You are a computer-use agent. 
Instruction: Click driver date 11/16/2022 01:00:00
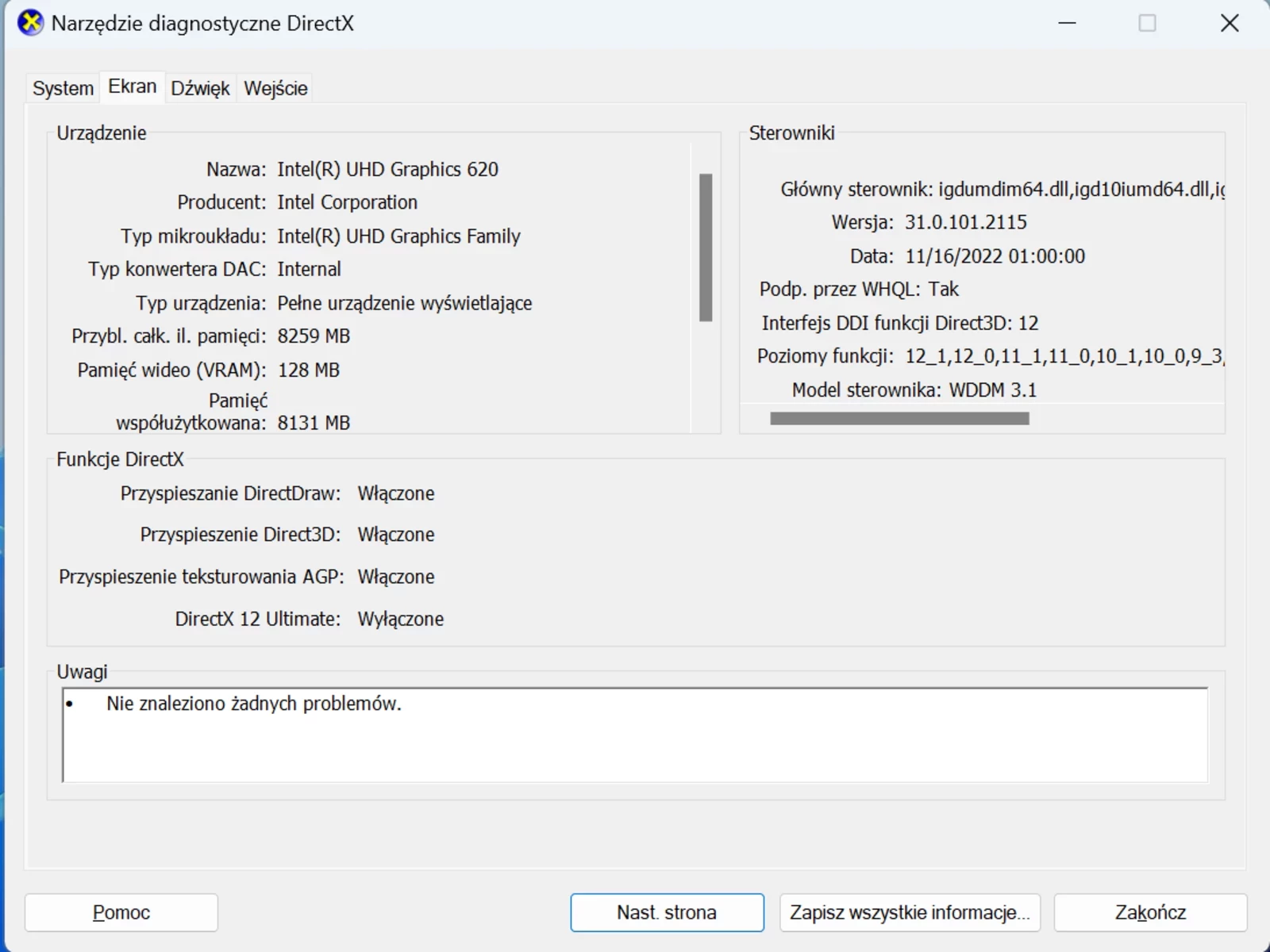(995, 256)
